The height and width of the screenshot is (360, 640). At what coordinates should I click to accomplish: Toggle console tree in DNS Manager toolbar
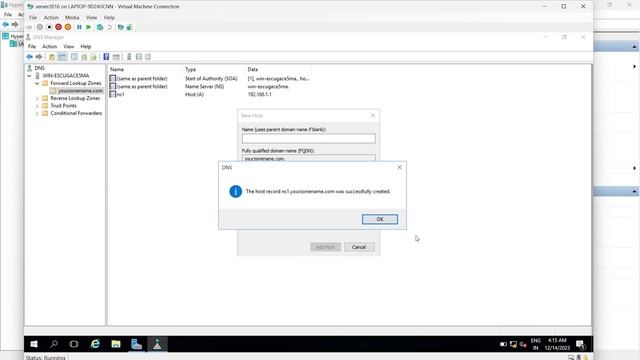coord(62,57)
